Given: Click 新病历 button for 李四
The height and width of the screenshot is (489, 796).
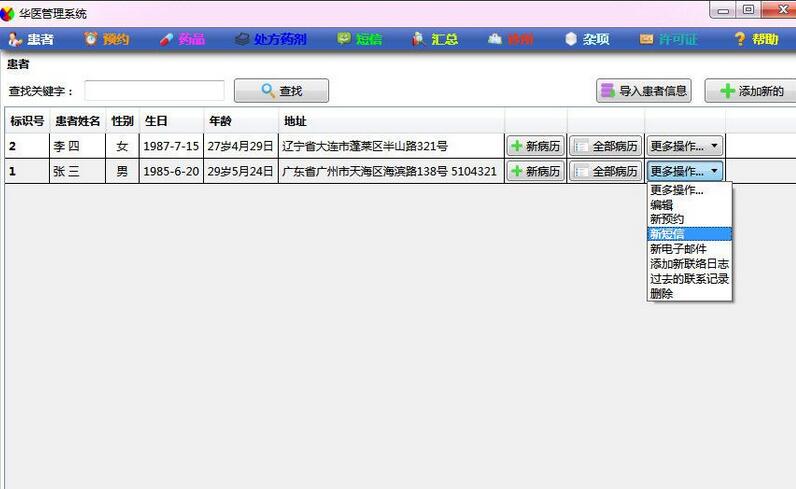Looking at the screenshot, I should [536, 146].
